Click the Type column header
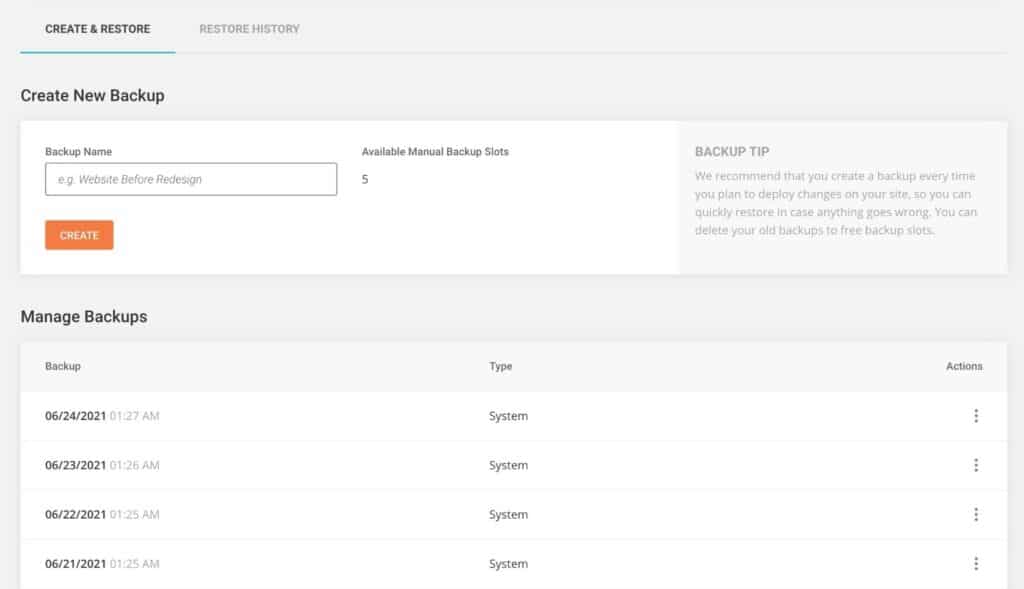This screenshot has height=589, width=1024. [500, 366]
